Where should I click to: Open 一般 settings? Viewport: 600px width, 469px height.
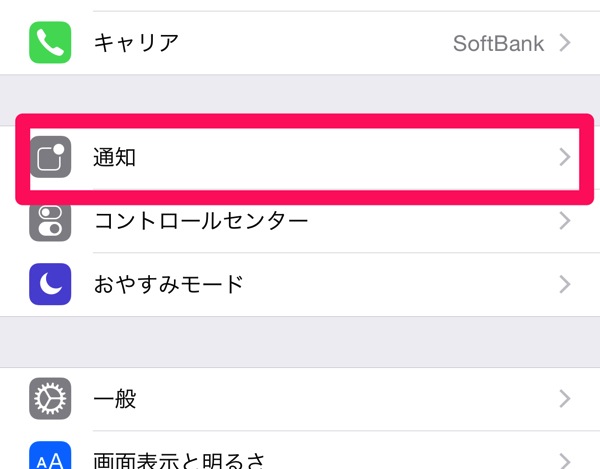coord(300,399)
